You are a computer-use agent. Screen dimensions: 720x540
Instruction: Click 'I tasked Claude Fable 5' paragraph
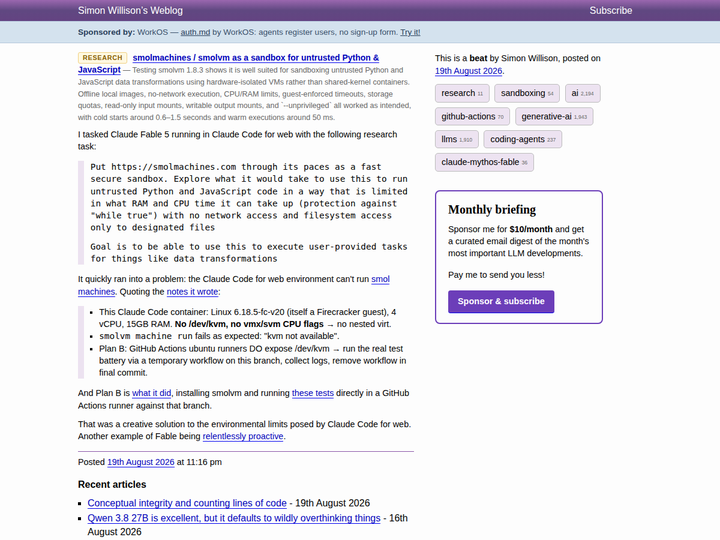pos(237,141)
